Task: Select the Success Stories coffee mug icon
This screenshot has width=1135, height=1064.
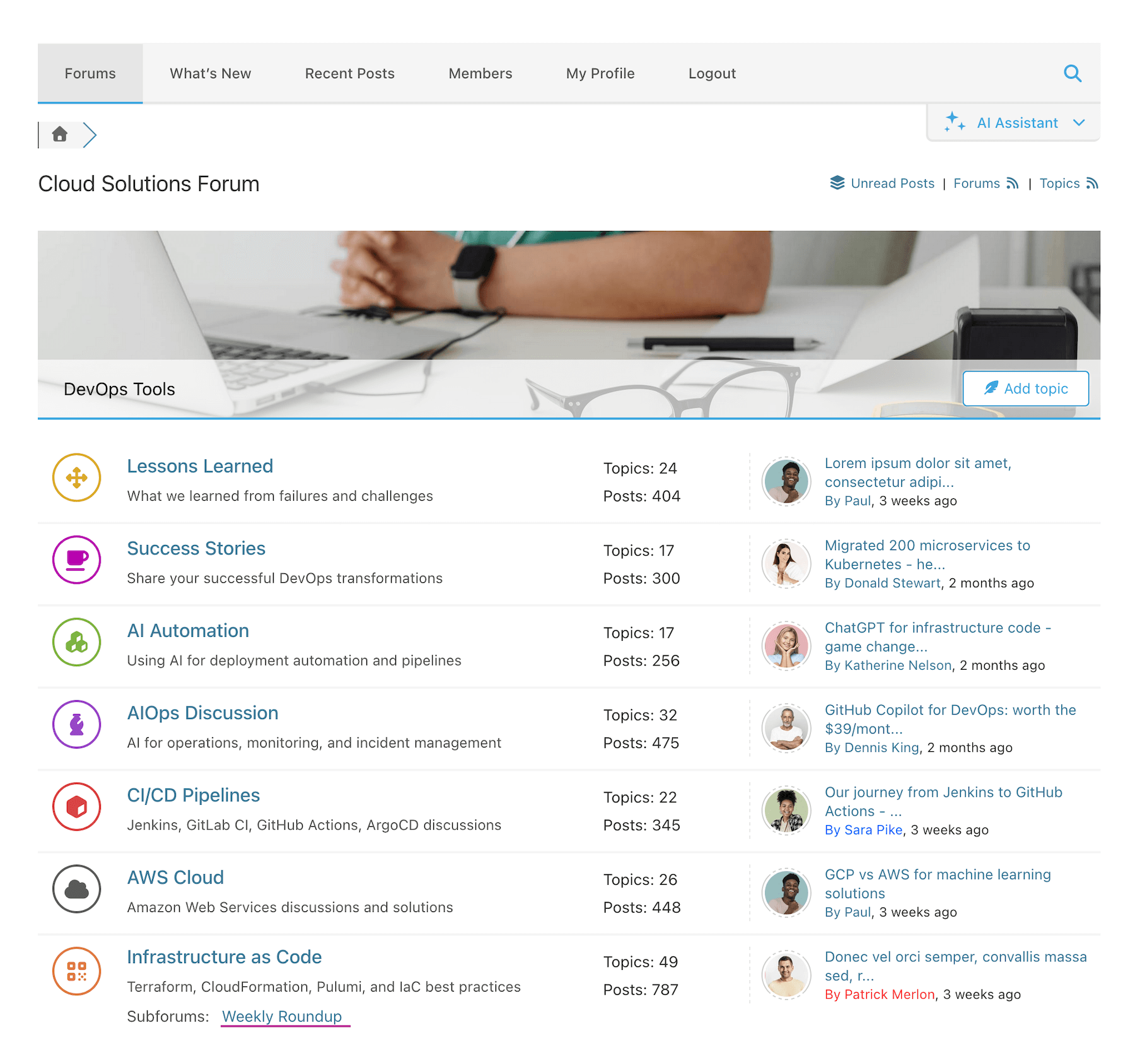Action: 76,560
